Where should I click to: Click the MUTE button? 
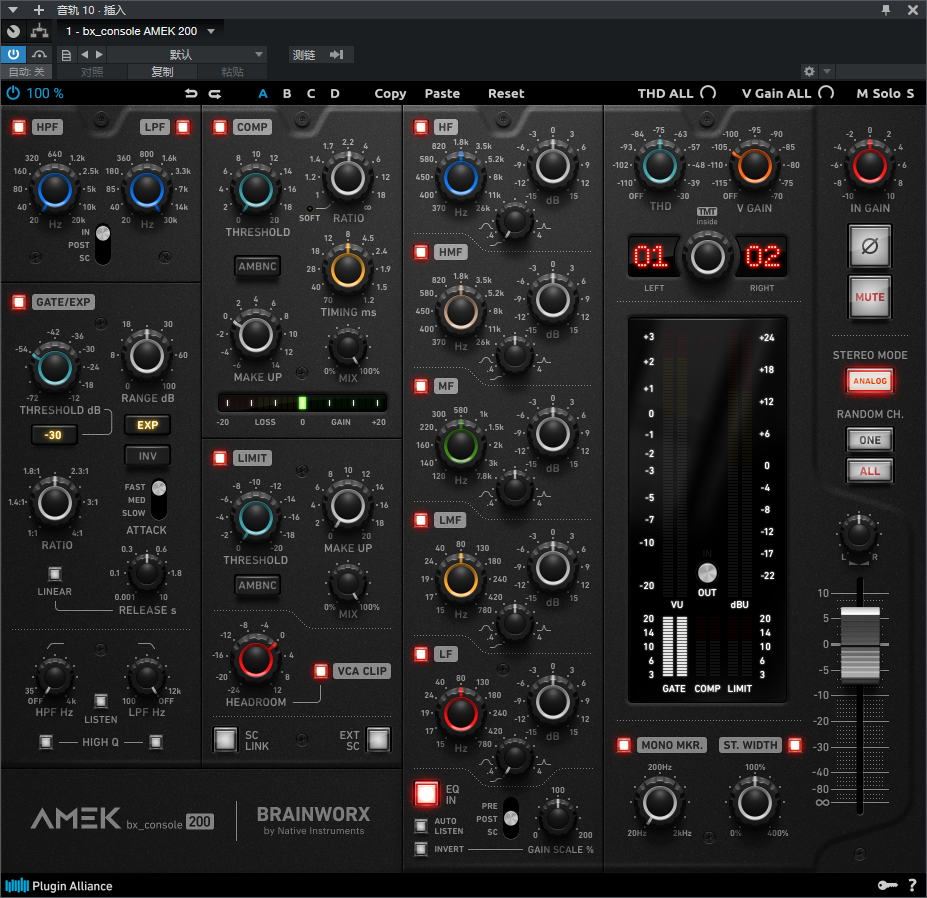tap(870, 297)
